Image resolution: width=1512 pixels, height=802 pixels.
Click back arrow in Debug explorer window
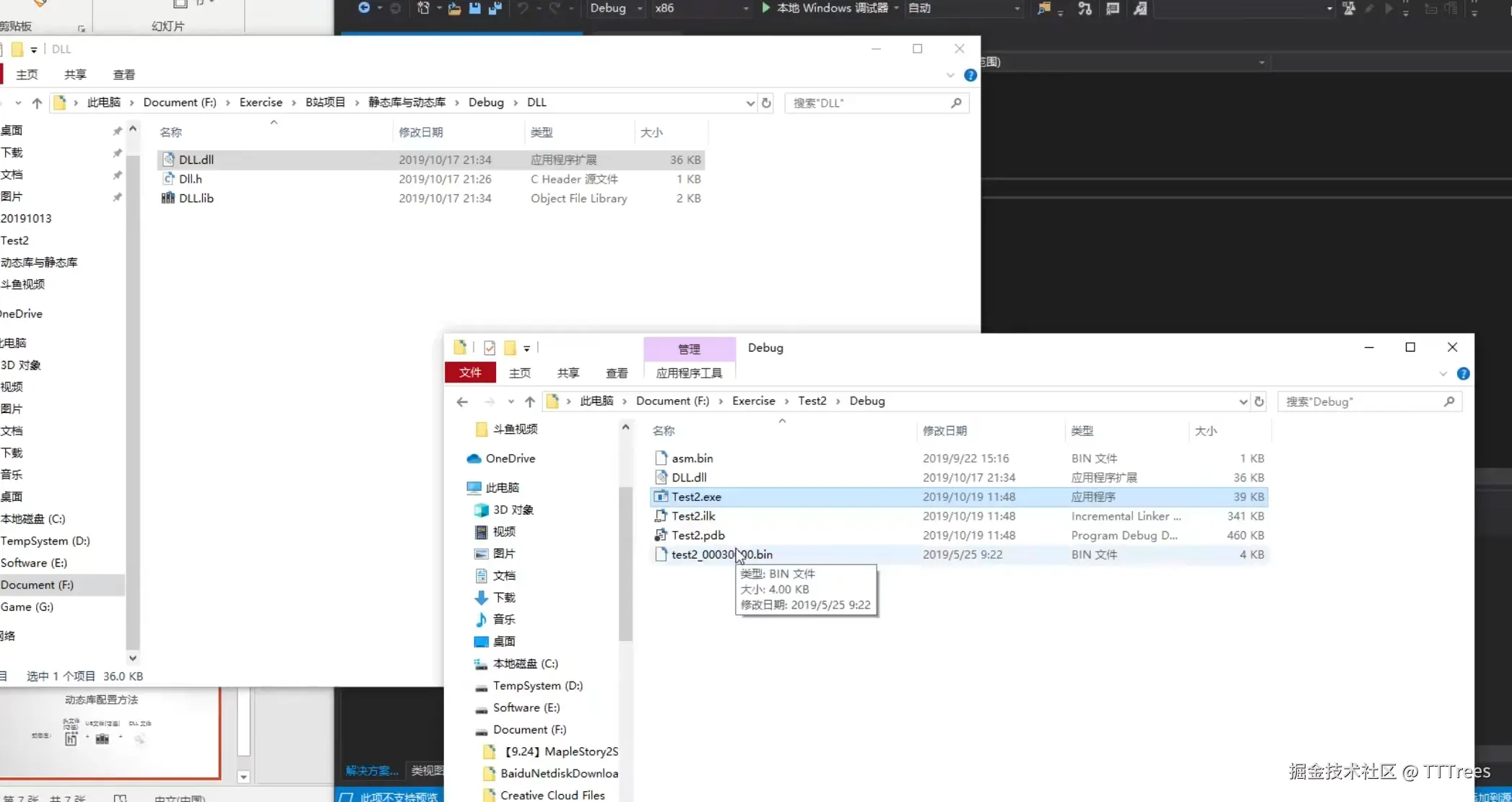[x=463, y=401]
